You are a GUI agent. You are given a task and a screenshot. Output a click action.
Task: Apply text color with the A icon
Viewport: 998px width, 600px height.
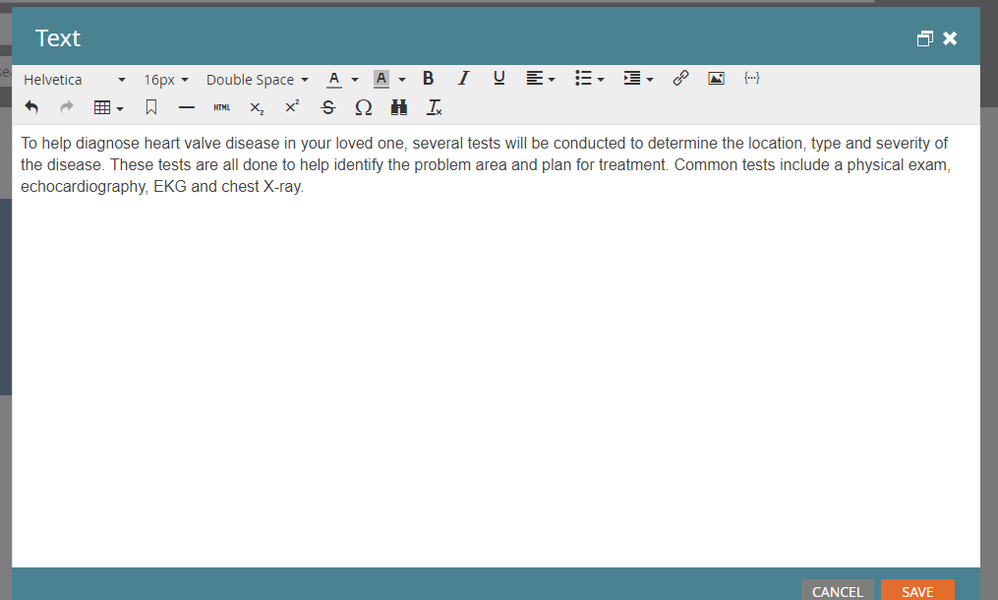click(x=334, y=79)
